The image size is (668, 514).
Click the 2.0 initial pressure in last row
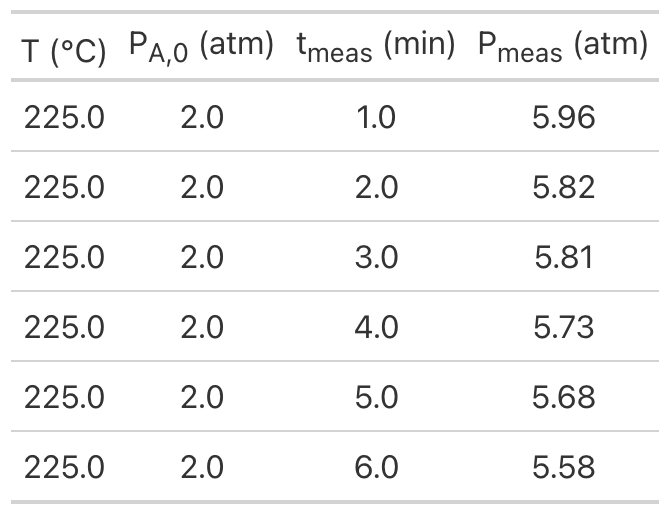point(202,467)
